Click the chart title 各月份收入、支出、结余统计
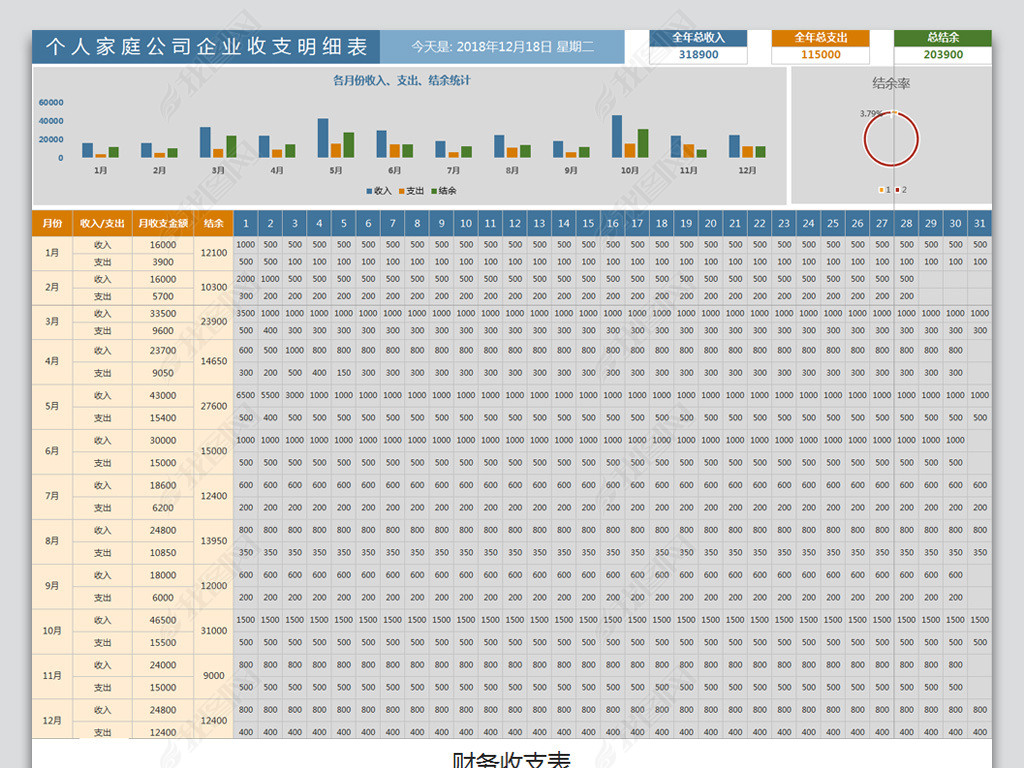Viewport: 1024px width, 768px height. coord(401,80)
